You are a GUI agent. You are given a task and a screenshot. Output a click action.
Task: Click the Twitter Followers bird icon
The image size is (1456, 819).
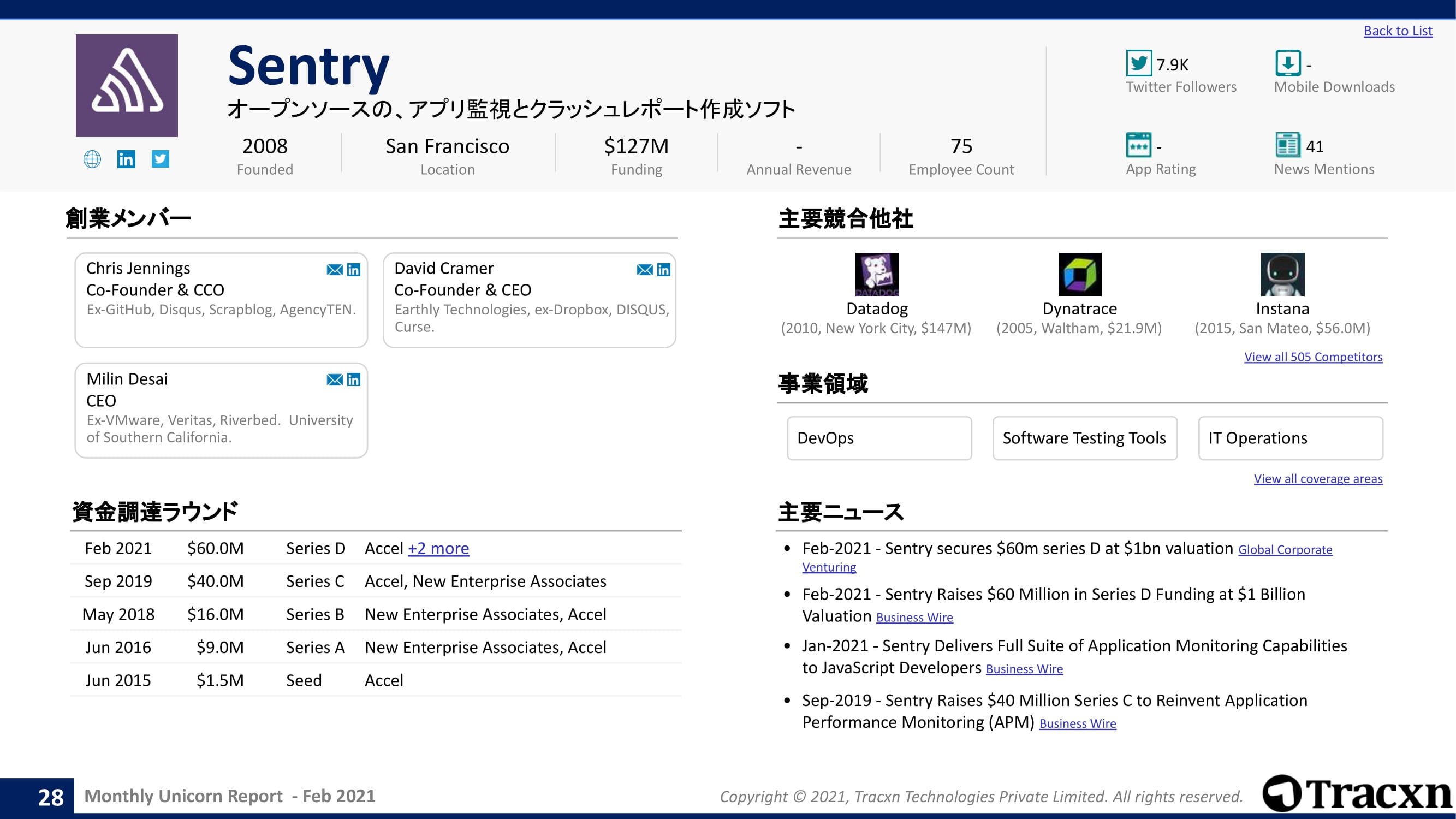pyautogui.click(x=1138, y=63)
